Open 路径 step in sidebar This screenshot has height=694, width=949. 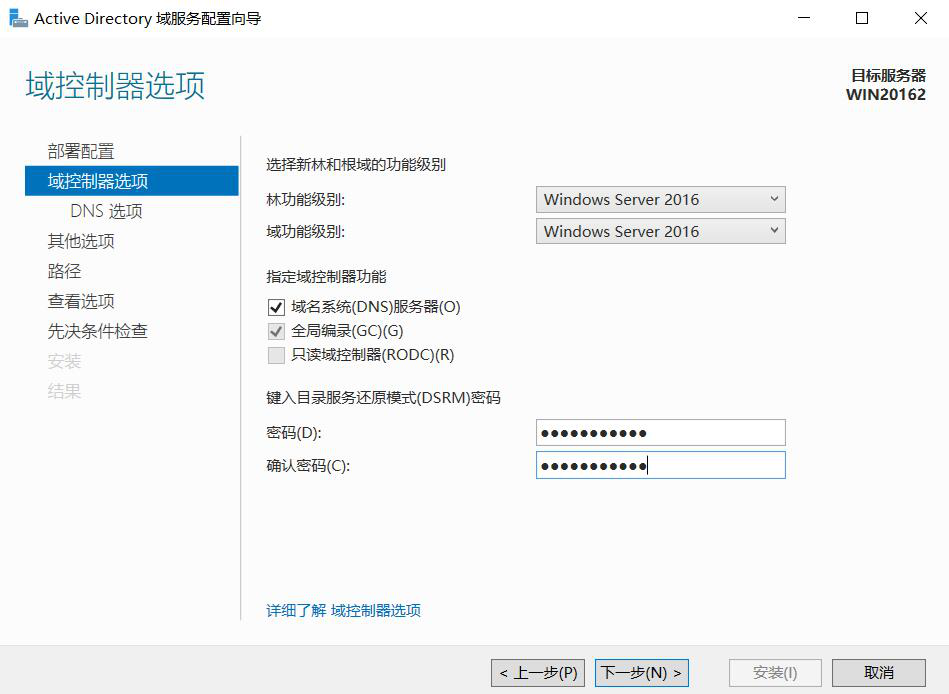pos(64,271)
